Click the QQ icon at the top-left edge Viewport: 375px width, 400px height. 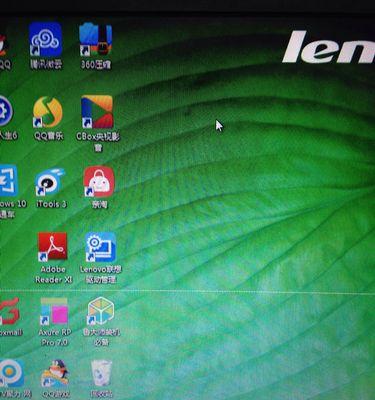(x=3, y=45)
